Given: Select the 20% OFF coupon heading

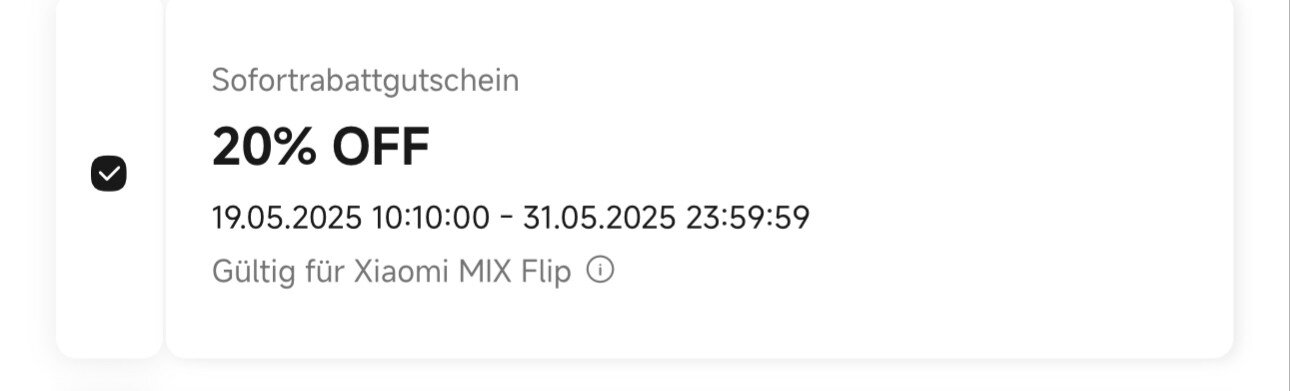Looking at the screenshot, I should click(x=320, y=147).
